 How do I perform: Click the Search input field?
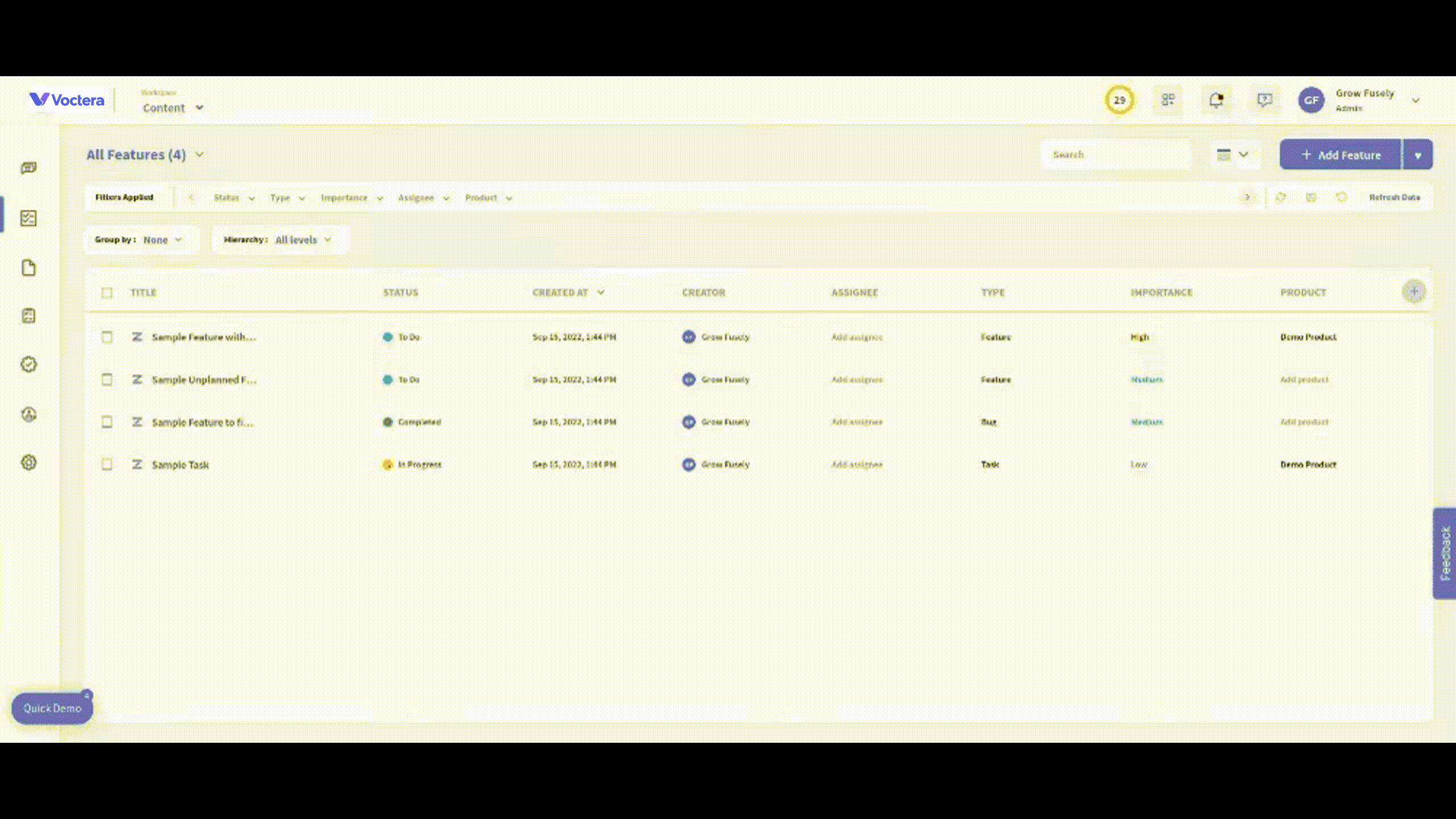(x=1116, y=155)
